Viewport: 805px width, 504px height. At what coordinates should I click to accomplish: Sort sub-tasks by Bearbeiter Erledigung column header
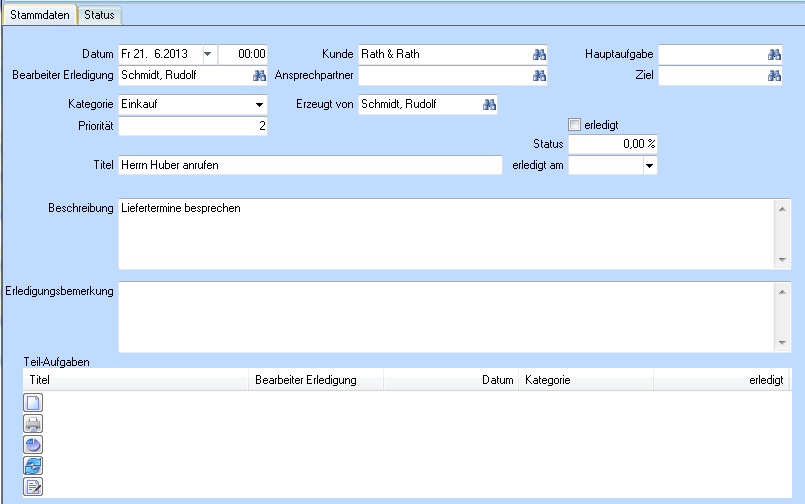(x=306, y=380)
